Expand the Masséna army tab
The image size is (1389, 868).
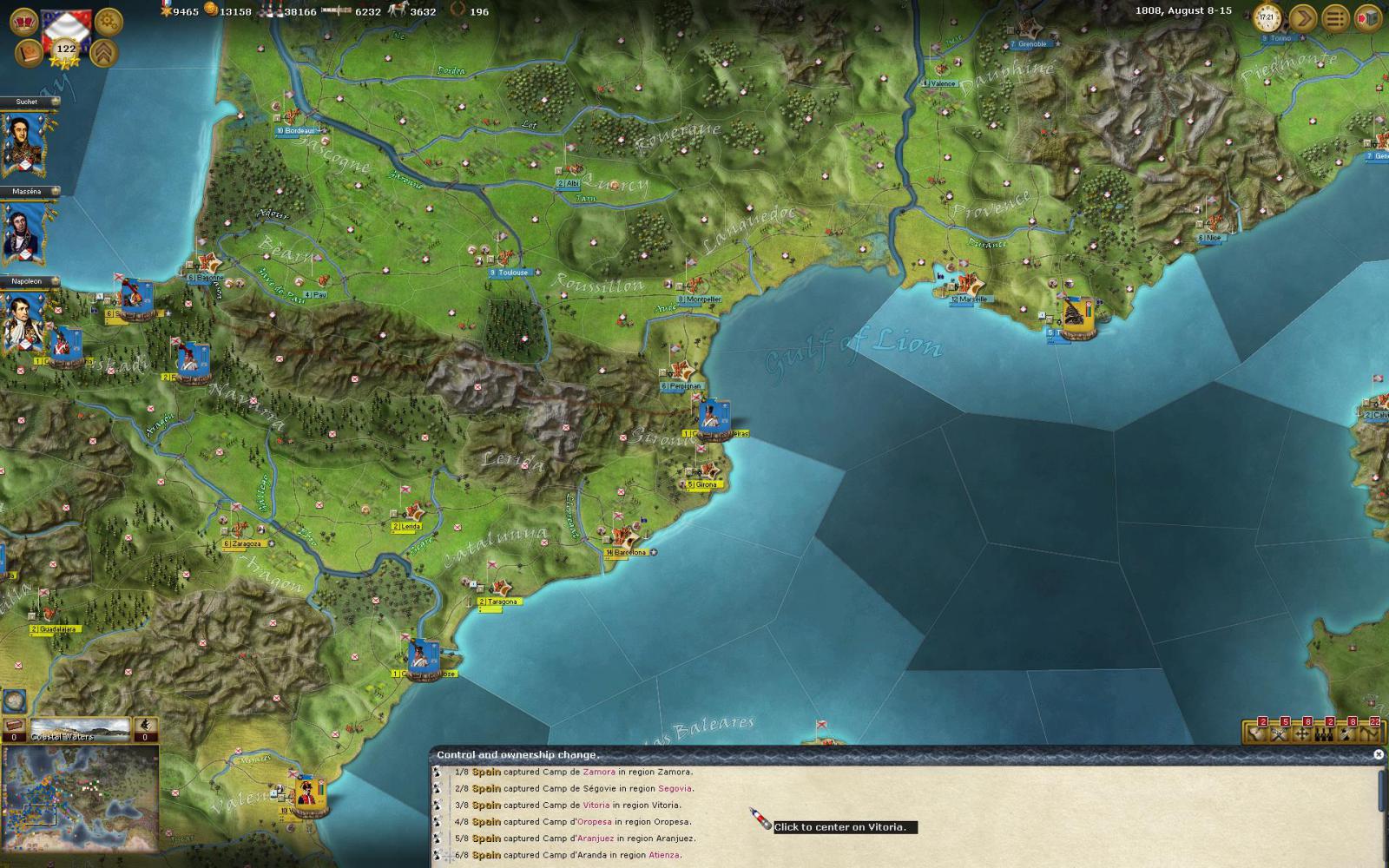coord(55,191)
